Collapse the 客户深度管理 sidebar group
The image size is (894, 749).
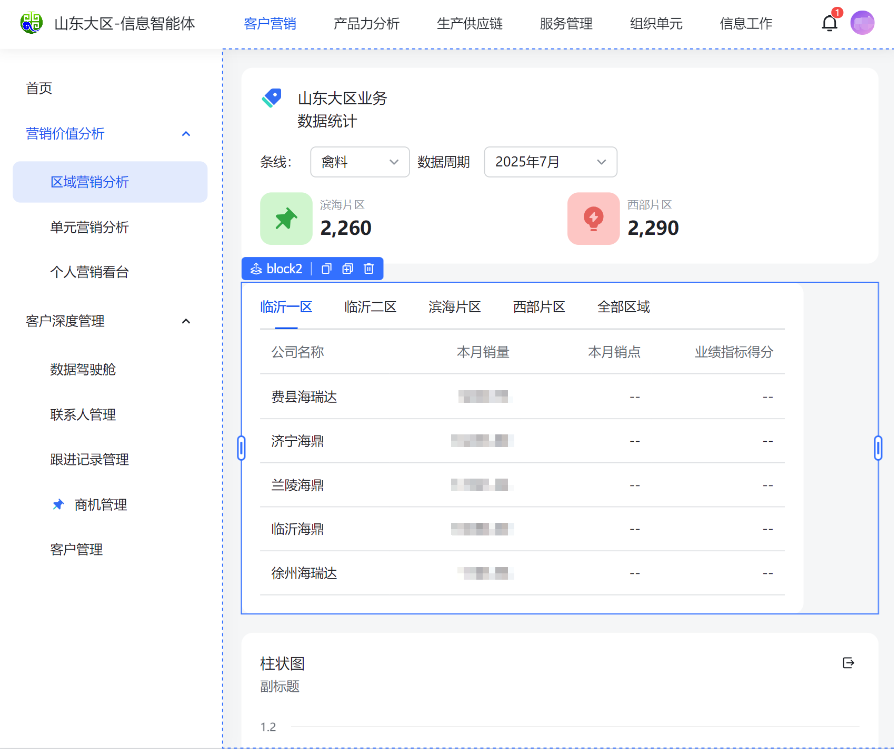186,321
